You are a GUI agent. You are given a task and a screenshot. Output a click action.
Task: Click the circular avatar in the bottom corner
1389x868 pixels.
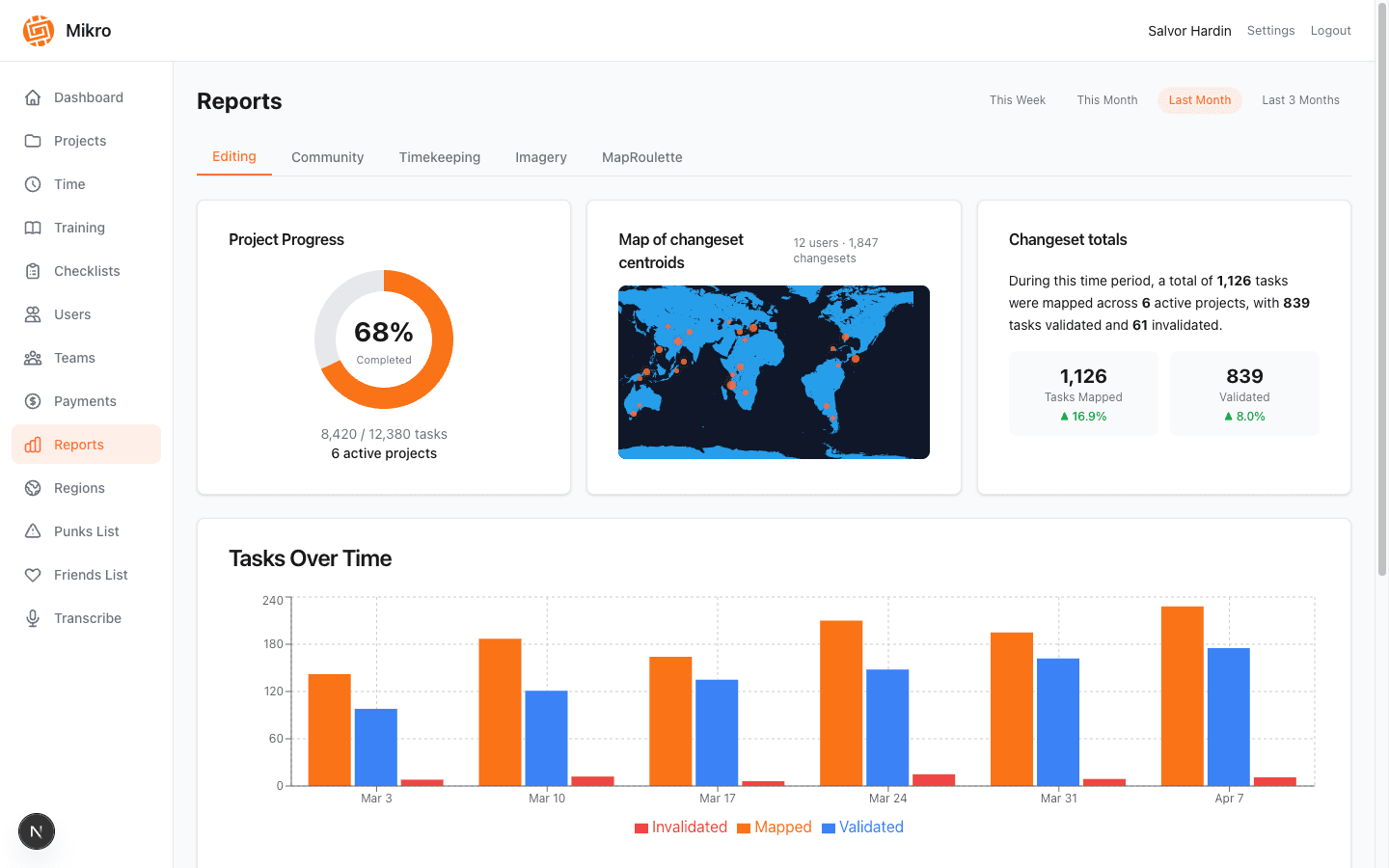click(x=36, y=830)
